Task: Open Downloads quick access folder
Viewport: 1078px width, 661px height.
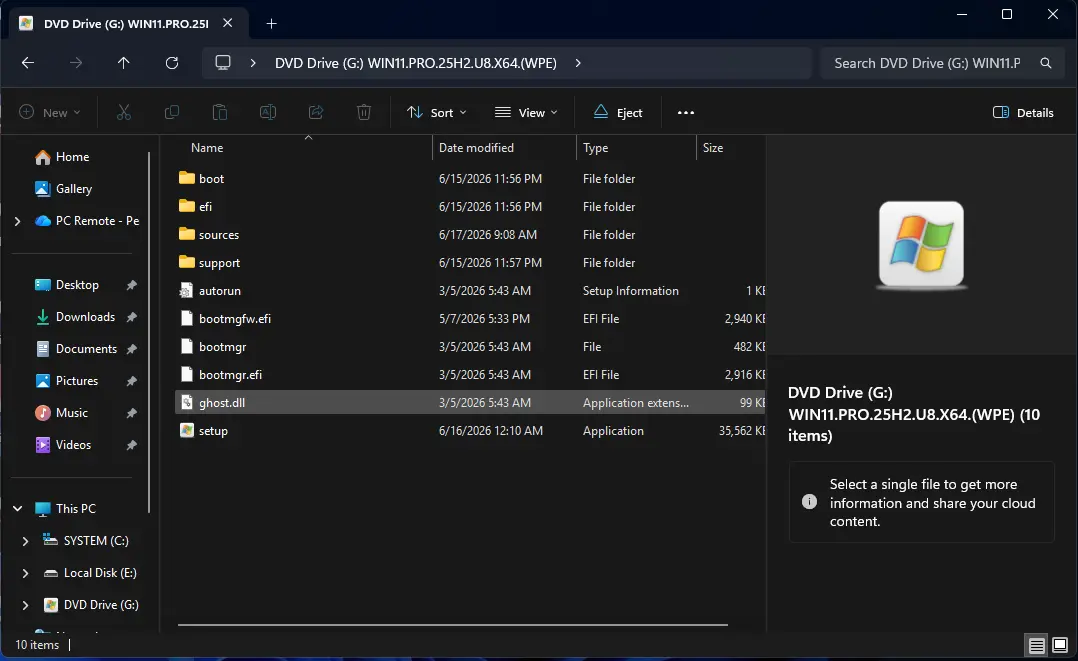Action: click(85, 316)
